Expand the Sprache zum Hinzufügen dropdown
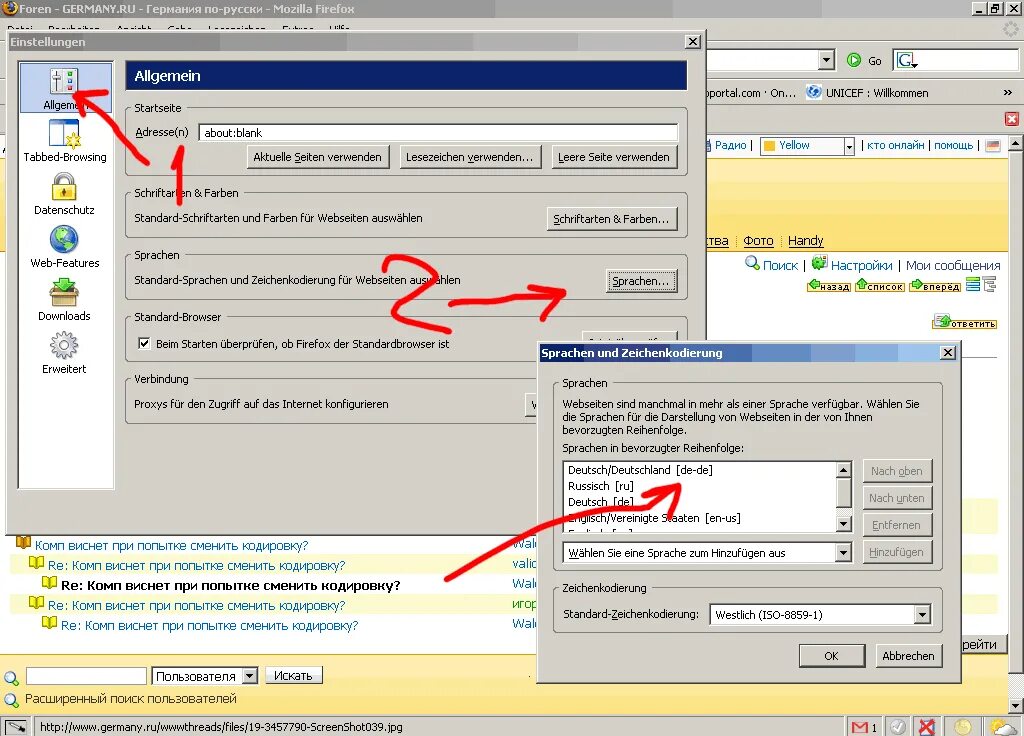Image resolution: width=1024 pixels, height=736 pixels. [x=843, y=552]
